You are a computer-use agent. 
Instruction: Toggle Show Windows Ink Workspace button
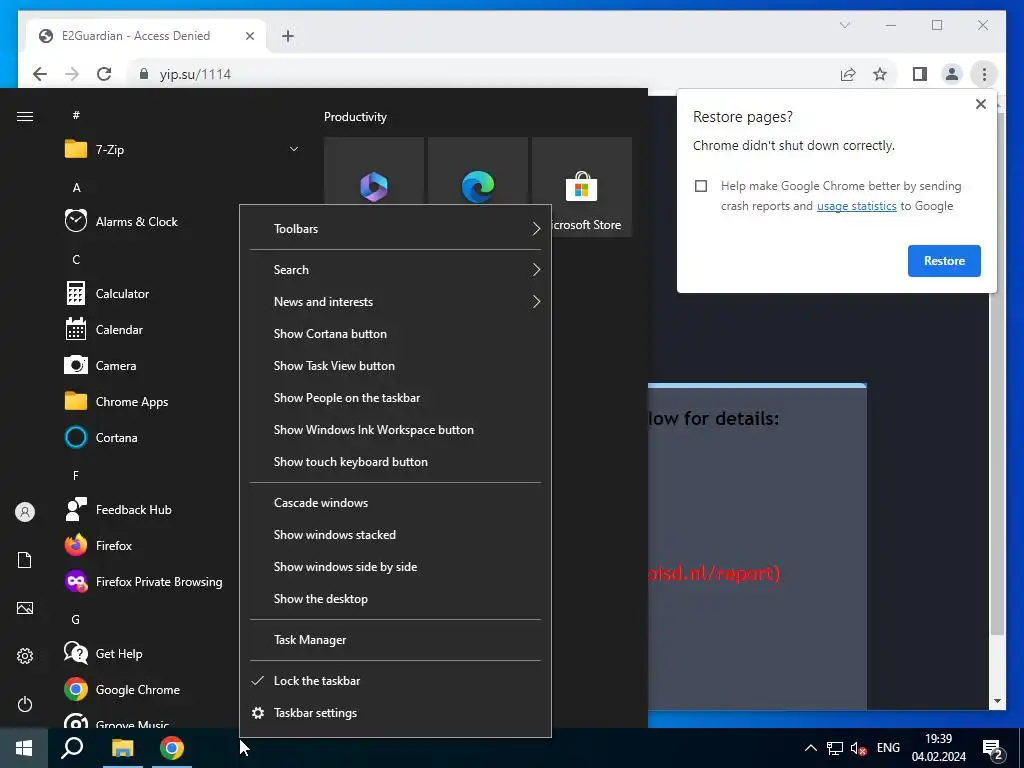click(395, 430)
